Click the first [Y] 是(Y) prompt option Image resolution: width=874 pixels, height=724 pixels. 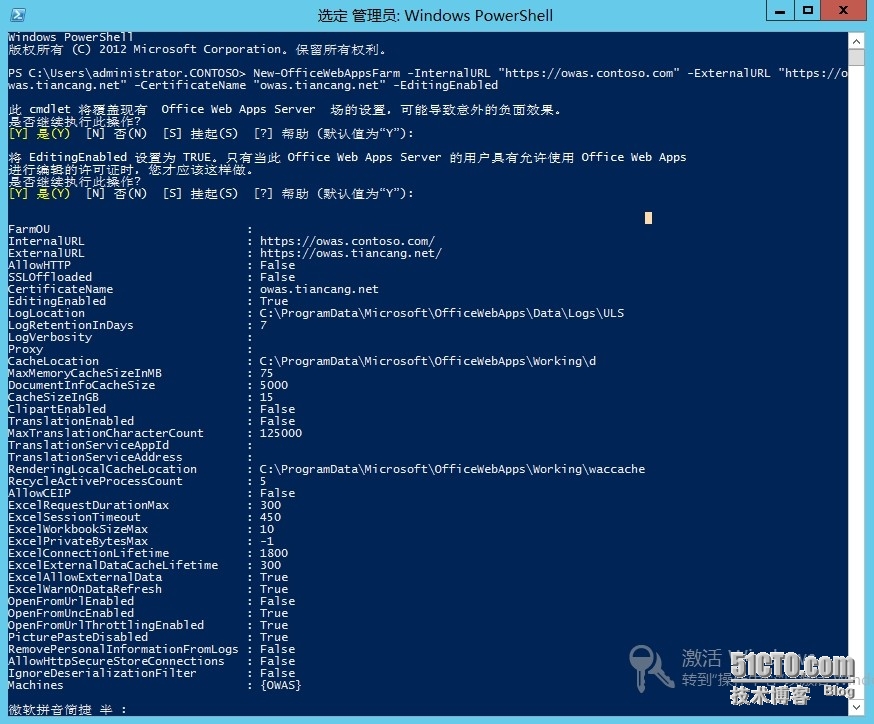[x=39, y=134]
